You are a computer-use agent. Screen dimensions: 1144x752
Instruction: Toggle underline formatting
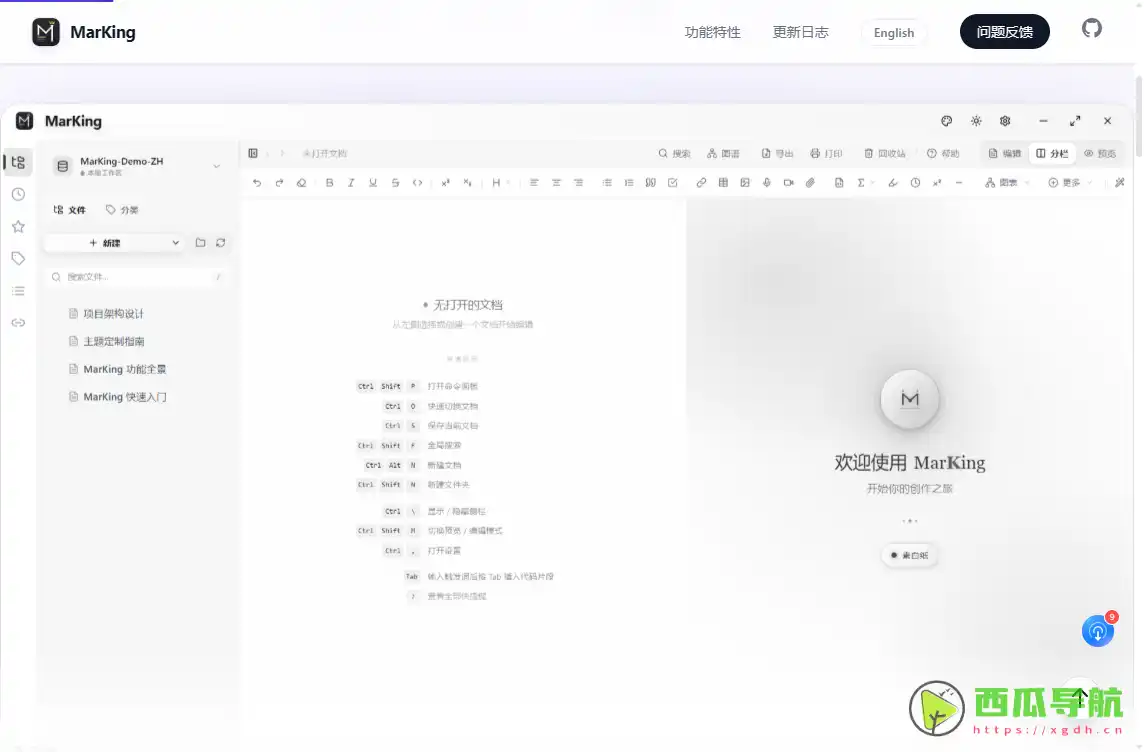tap(373, 183)
